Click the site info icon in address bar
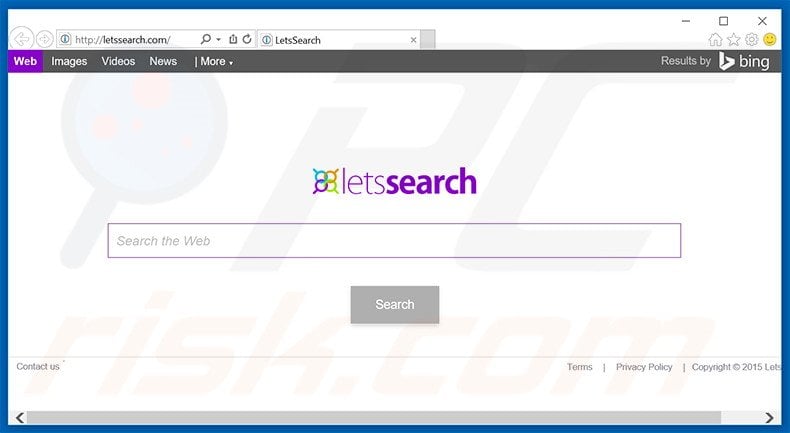790x433 pixels. click(x=65, y=39)
